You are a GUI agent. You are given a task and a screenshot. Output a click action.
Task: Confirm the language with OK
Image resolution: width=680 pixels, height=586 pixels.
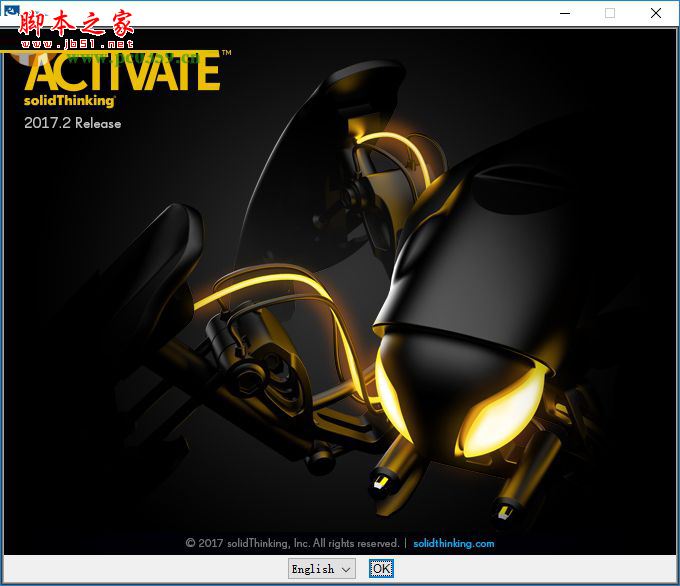click(381, 568)
